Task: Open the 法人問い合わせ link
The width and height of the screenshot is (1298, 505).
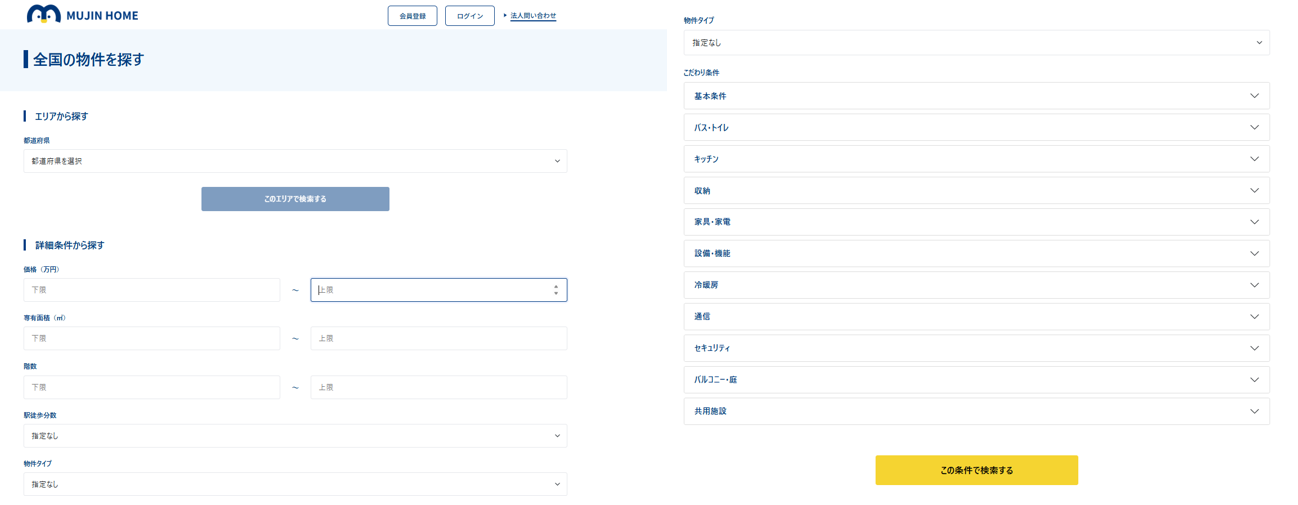Action: (x=533, y=16)
